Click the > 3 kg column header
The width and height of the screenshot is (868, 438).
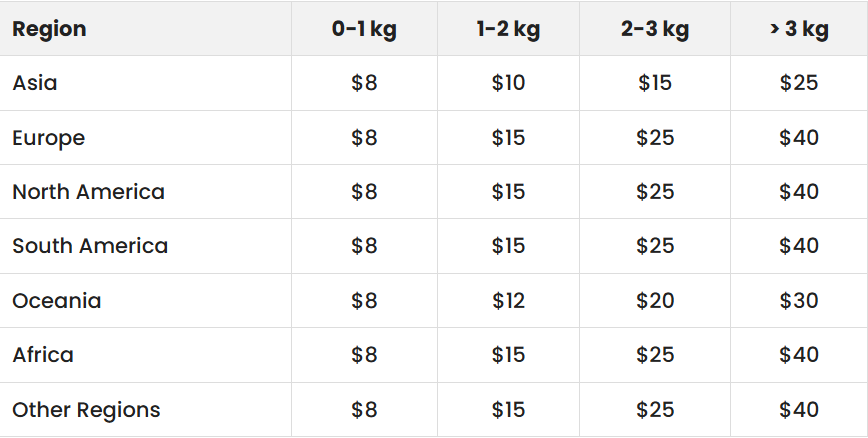[x=799, y=29]
